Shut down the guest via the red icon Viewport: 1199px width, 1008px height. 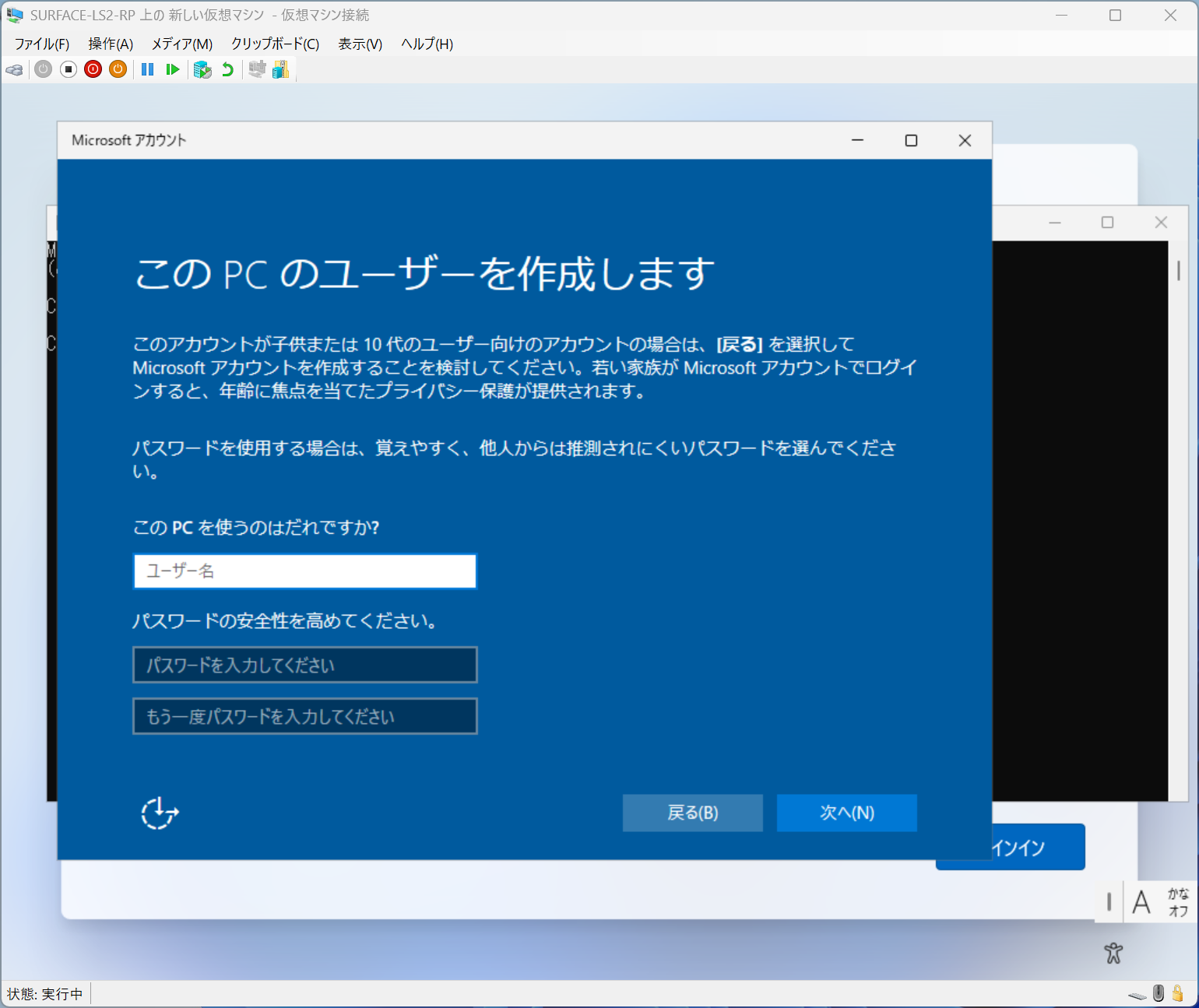tap(93, 69)
